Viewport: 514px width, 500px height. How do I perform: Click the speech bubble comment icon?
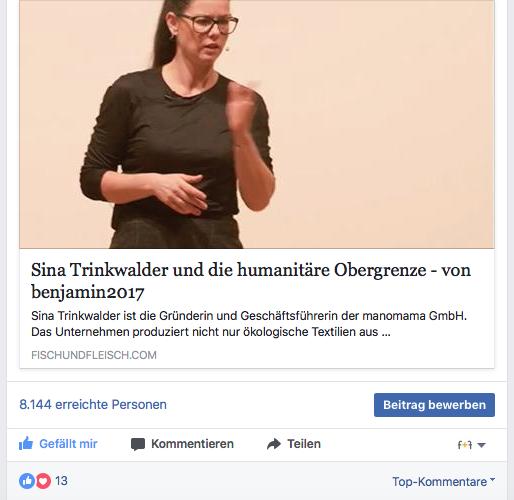tap(138, 444)
